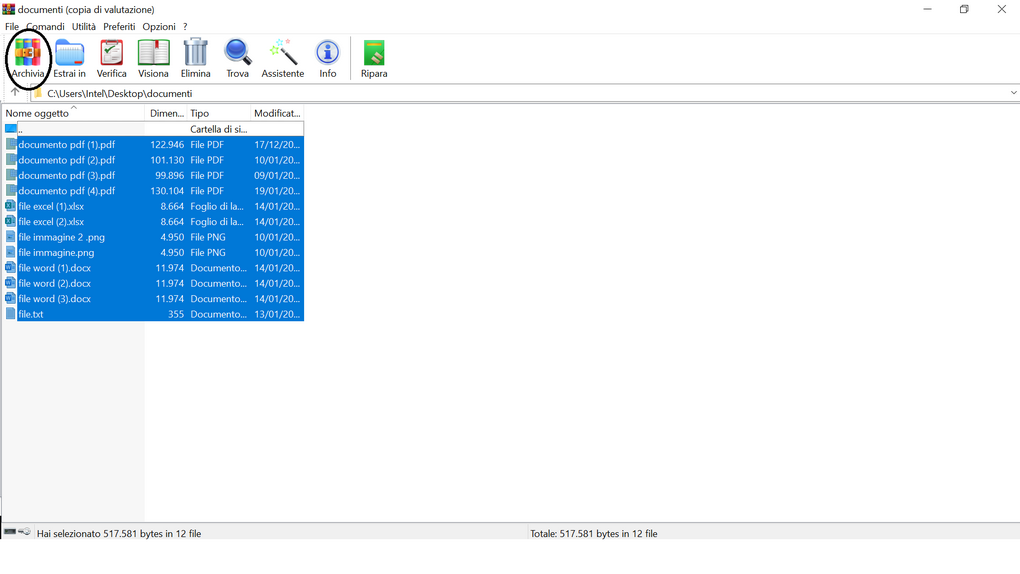
Task: Click 'Foglio di la...' type of file excel (1).xlsx
Action: coord(217,206)
